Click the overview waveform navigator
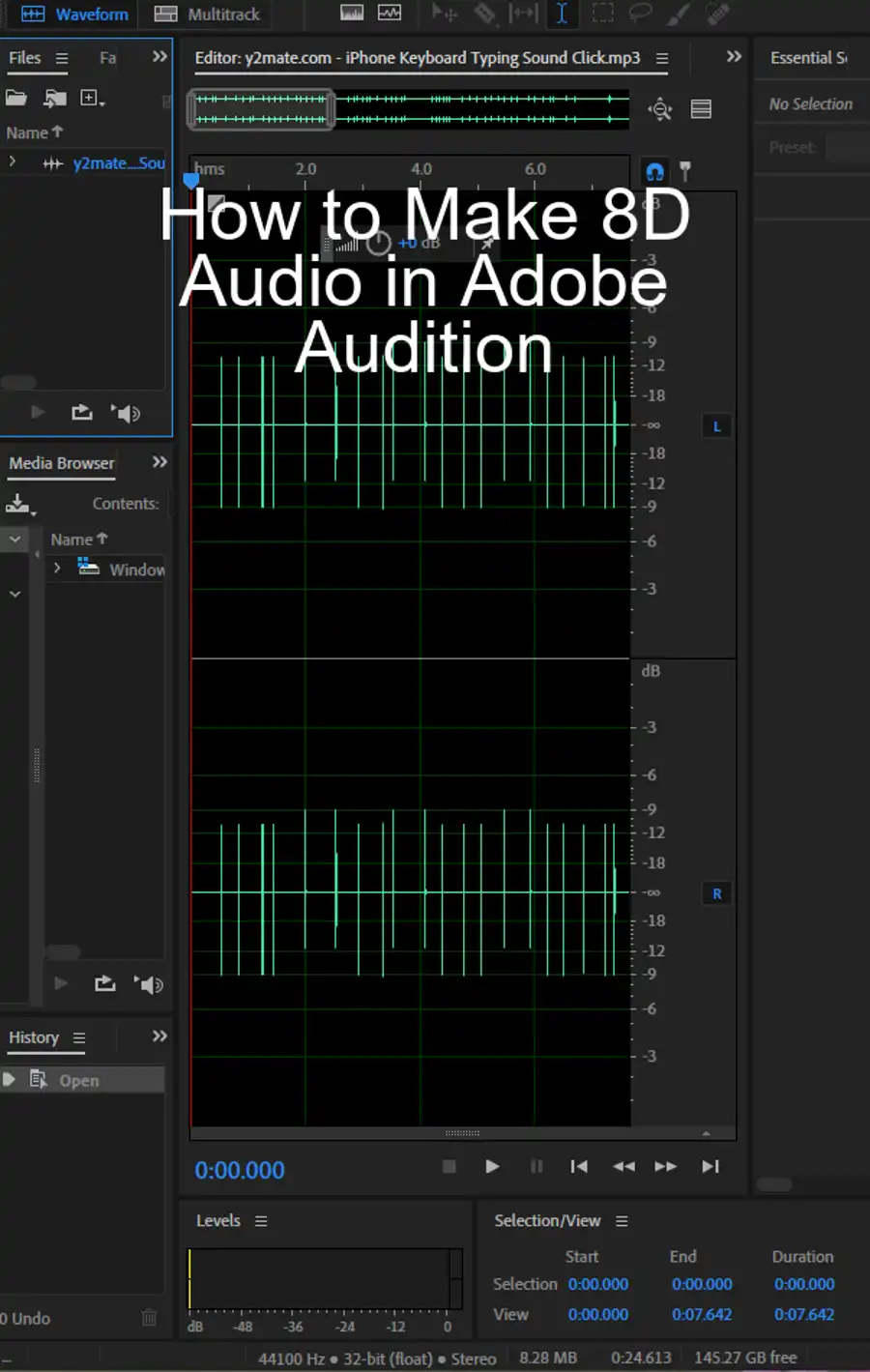 tap(408, 108)
